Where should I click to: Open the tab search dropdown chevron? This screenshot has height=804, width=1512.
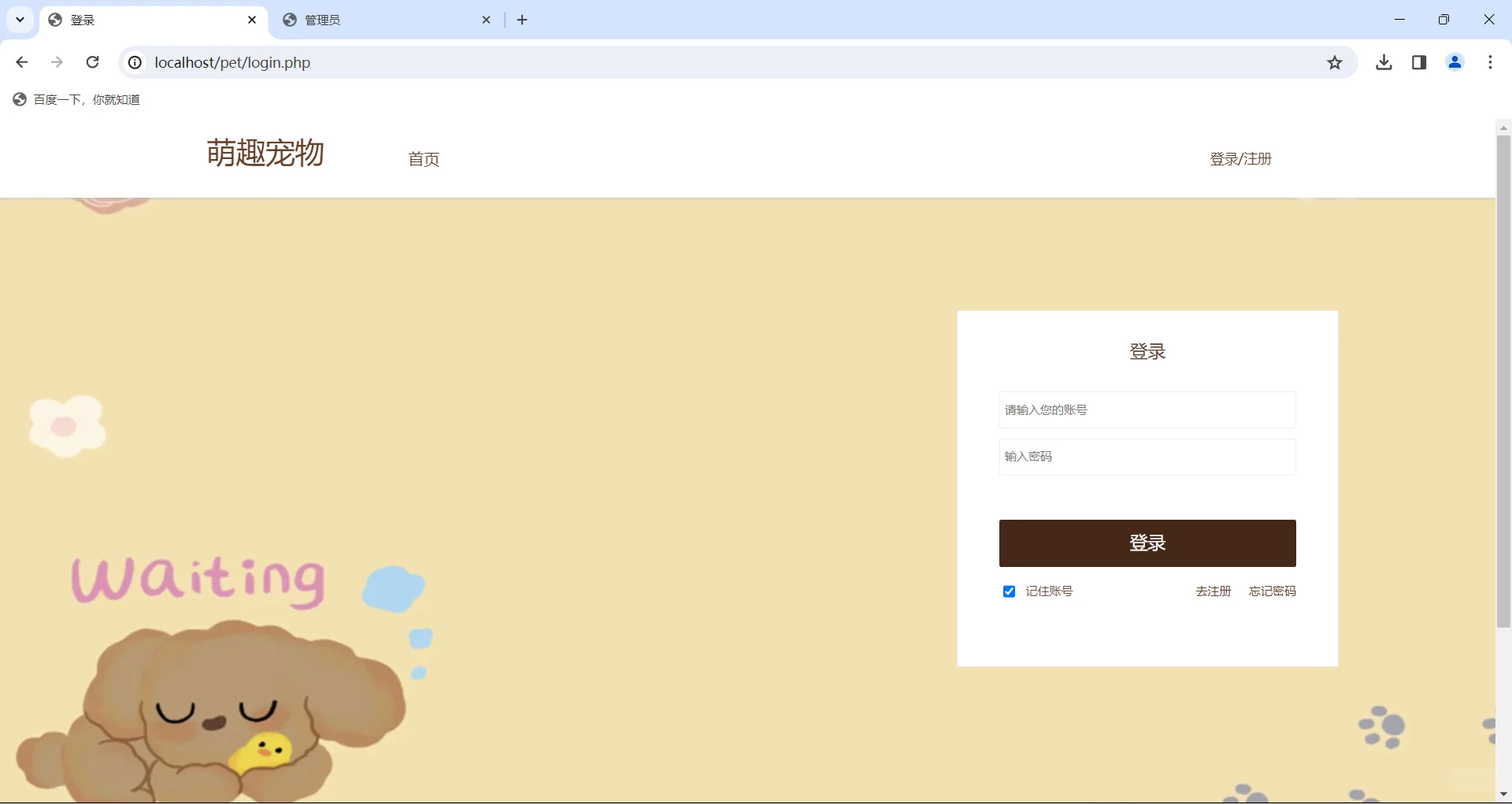pyautogui.click(x=20, y=19)
